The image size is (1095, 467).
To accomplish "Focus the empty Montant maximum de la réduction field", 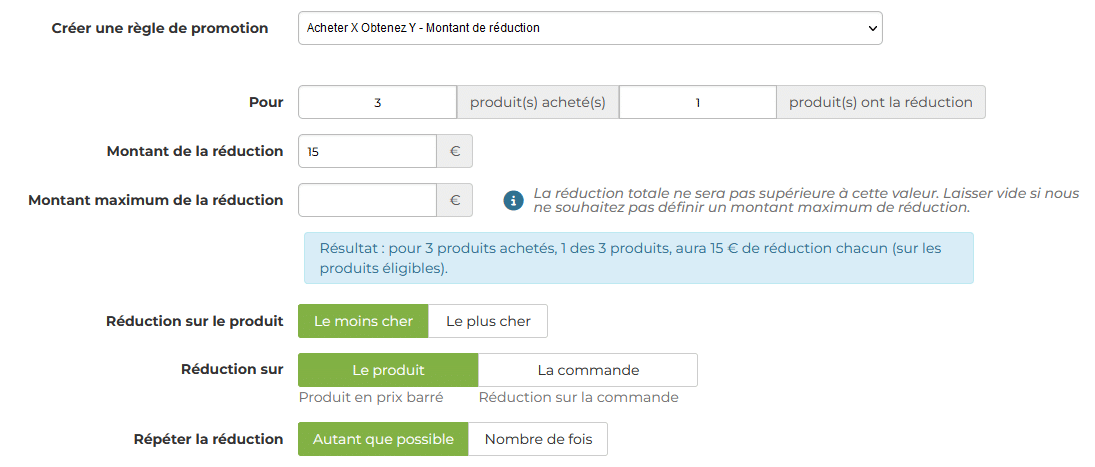I will [368, 200].
